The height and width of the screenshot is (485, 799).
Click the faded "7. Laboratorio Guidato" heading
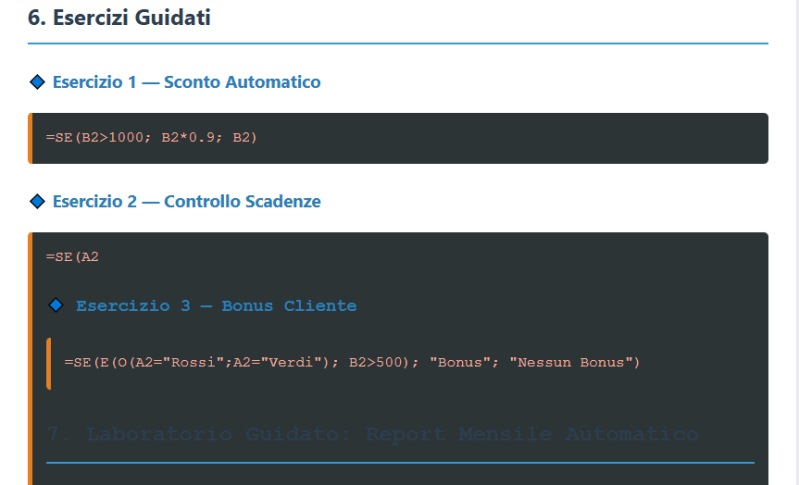click(x=200, y=434)
